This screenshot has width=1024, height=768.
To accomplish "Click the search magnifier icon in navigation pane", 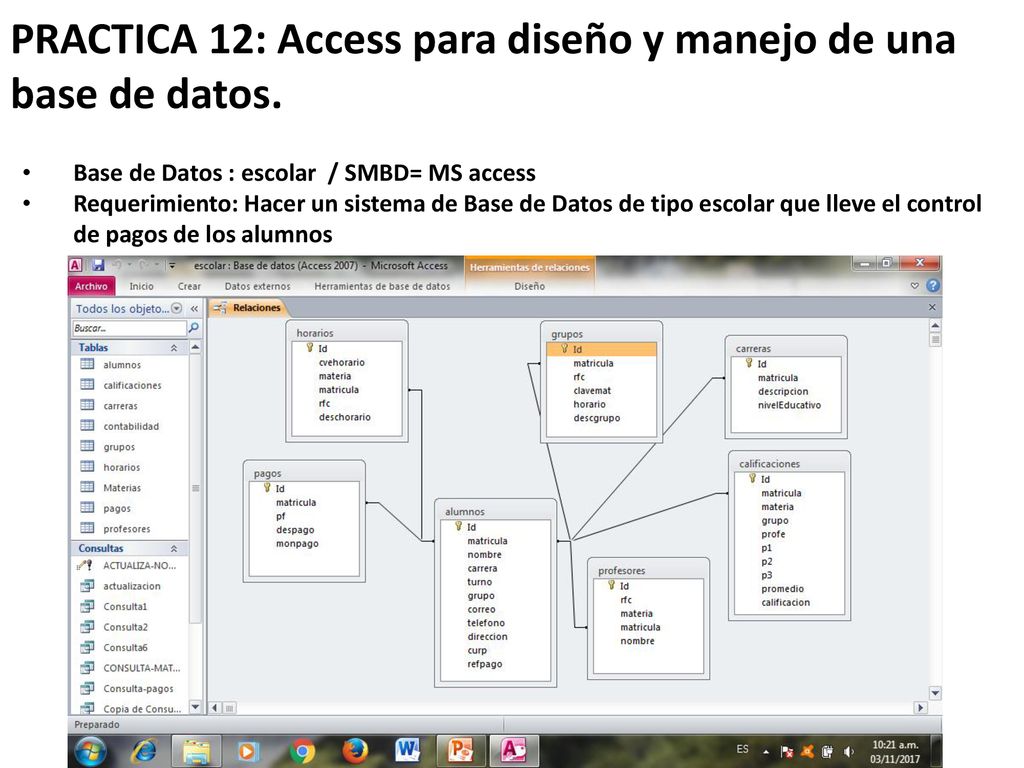I will point(193,328).
